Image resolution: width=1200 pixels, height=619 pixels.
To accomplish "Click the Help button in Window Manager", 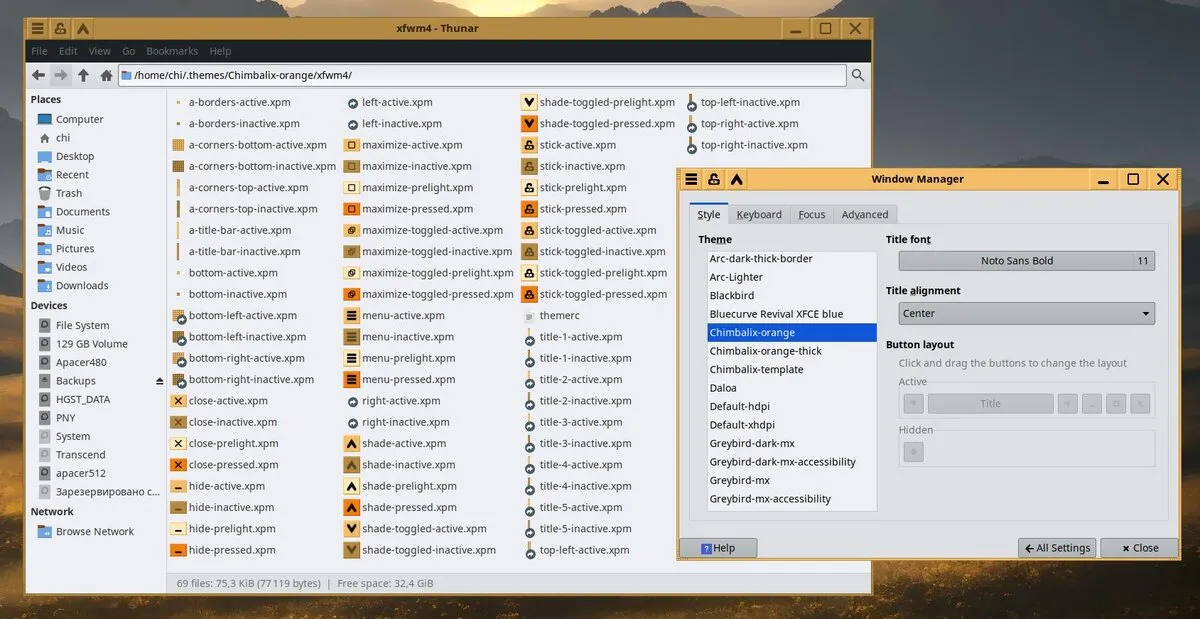I will coord(718,548).
